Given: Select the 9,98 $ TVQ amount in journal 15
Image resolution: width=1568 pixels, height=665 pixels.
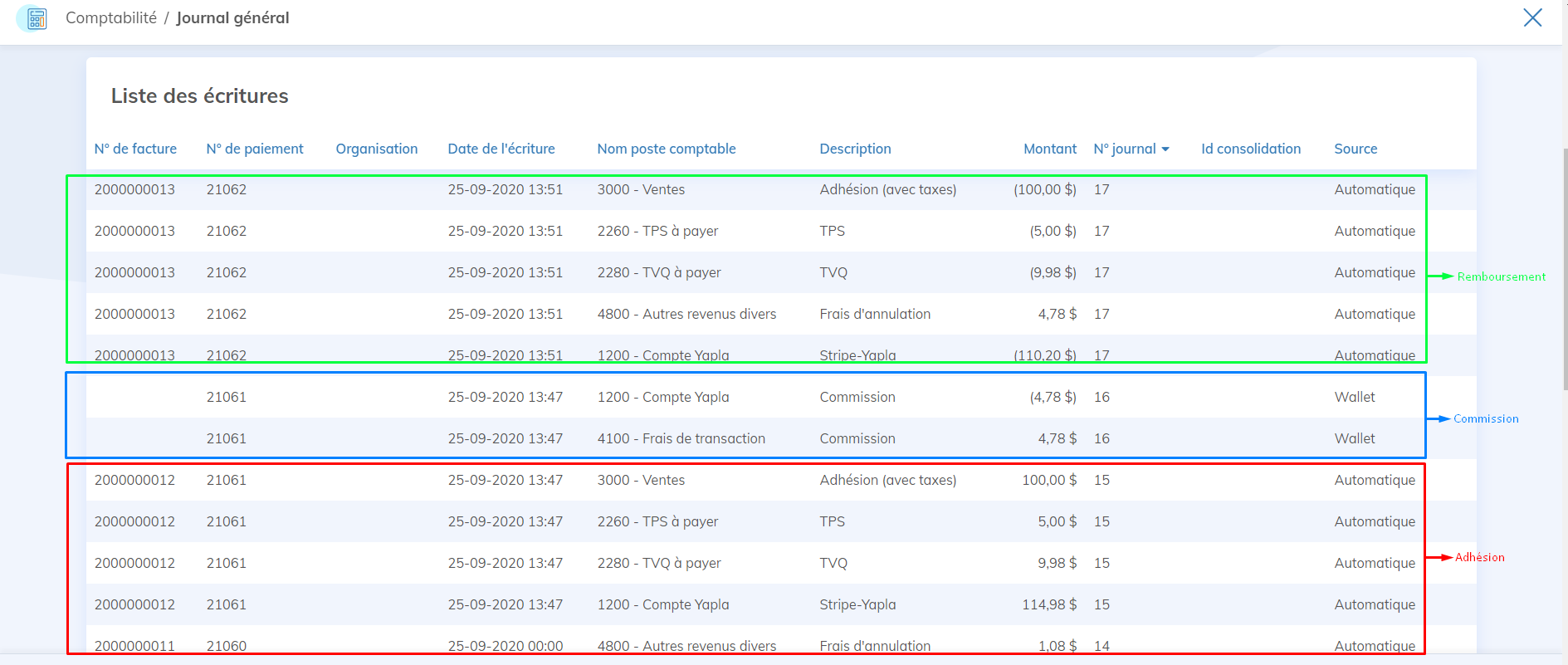Looking at the screenshot, I should coord(1058,563).
